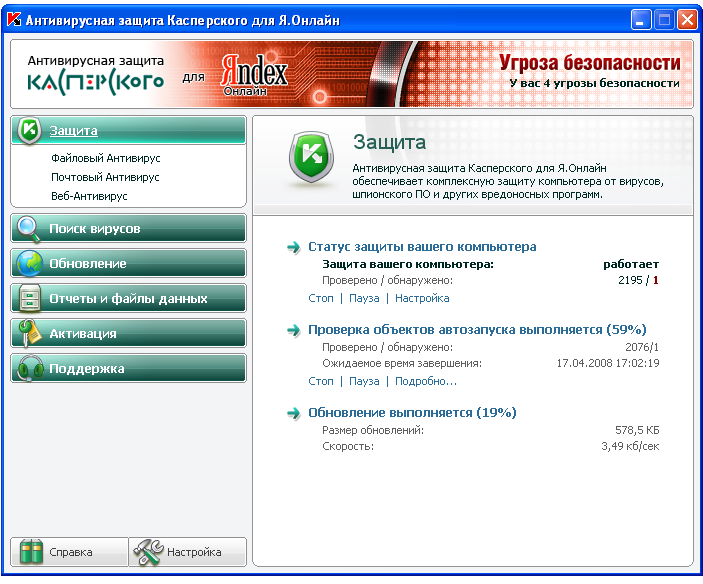This screenshot has height=584, width=703.
Task: Select Веб-Антивирус under Защита
Action: coord(89,196)
